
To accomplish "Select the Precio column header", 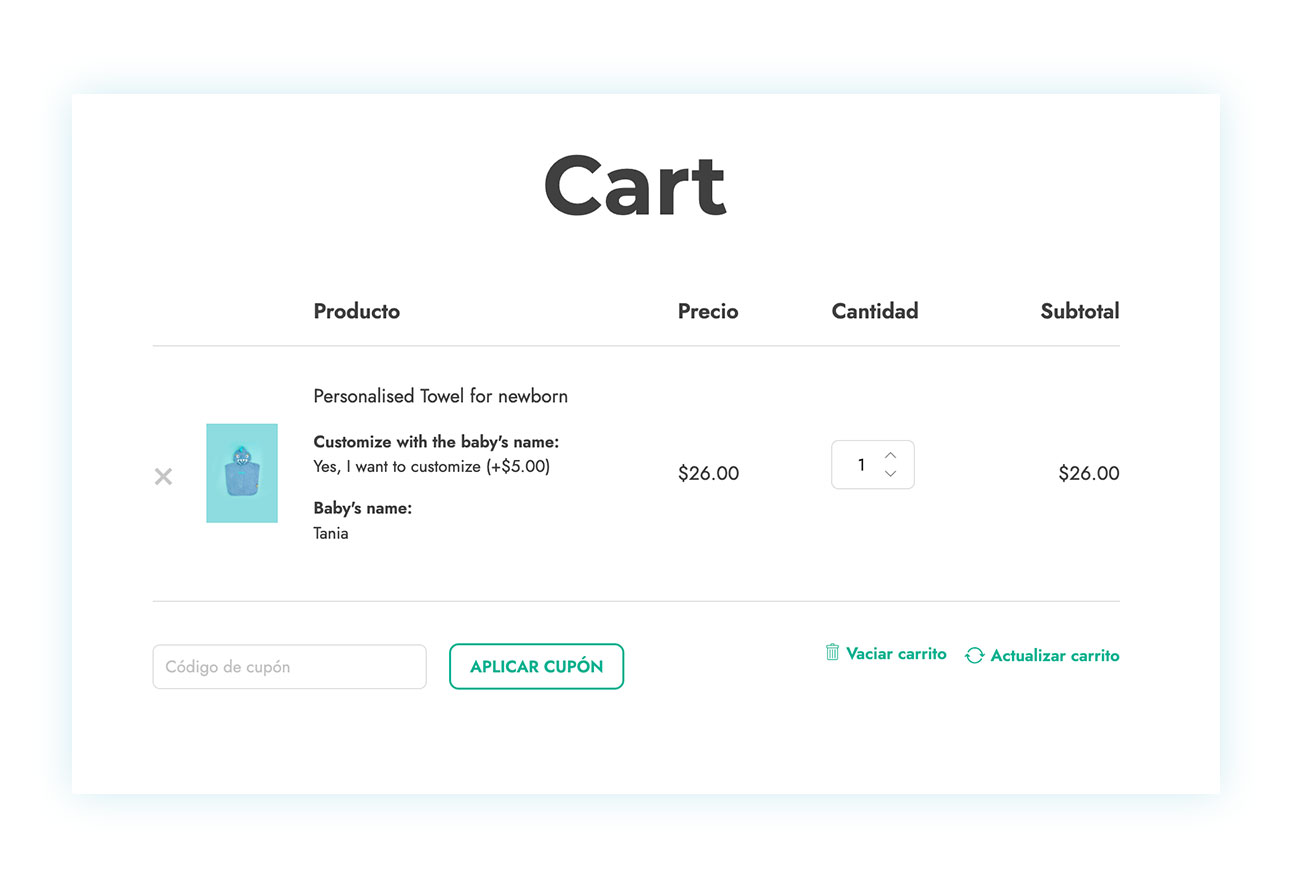I will pos(708,311).
